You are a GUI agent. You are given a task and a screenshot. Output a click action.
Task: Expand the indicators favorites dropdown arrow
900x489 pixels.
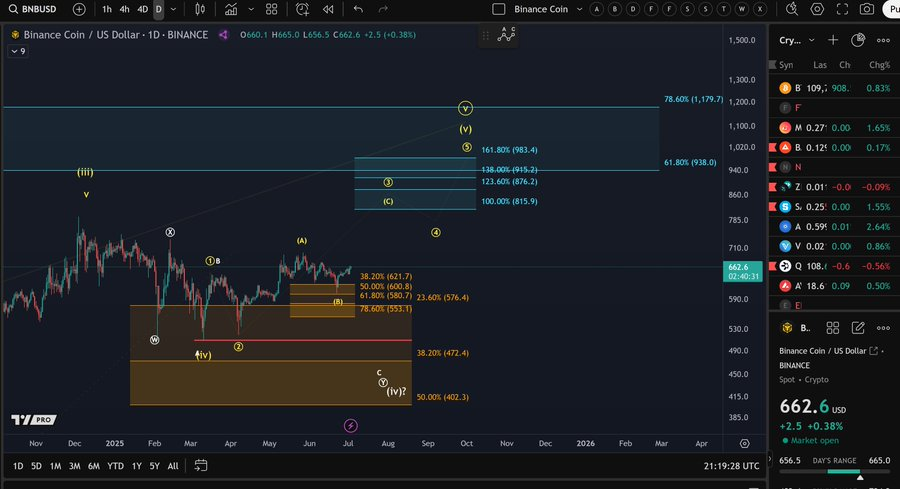point(251,9)
